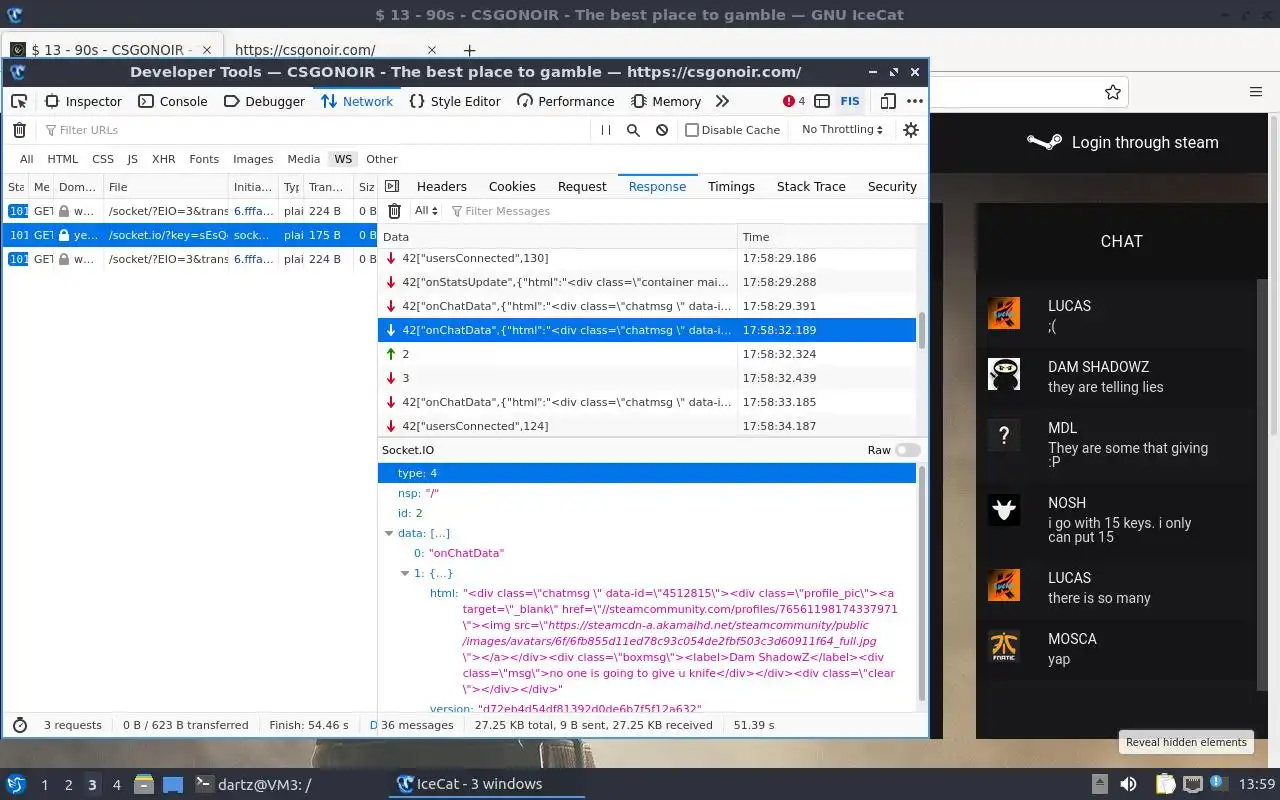The height and width of the screenshot is (800, 1280).
Task: Select message 42["usersConnected",130]
Action: coord(647,258)
